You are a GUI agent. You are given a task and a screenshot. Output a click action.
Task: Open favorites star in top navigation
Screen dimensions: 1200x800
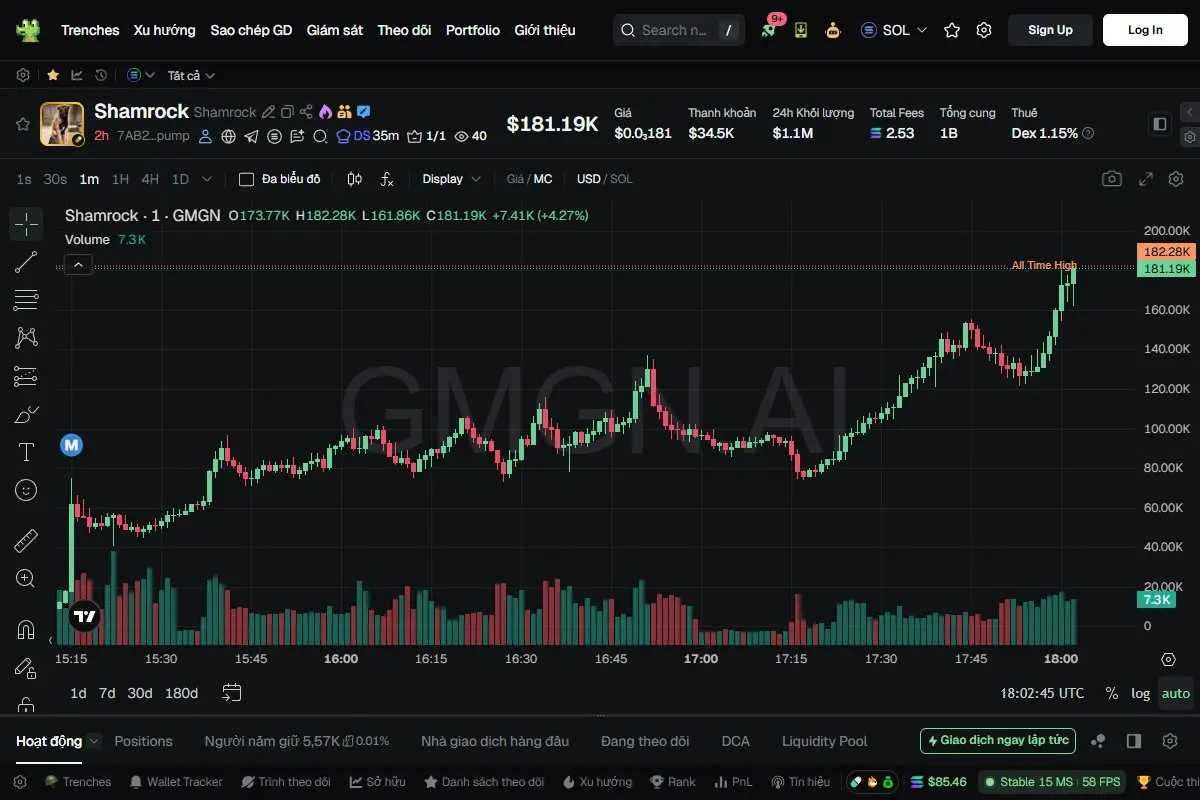(x=952, y=30)
